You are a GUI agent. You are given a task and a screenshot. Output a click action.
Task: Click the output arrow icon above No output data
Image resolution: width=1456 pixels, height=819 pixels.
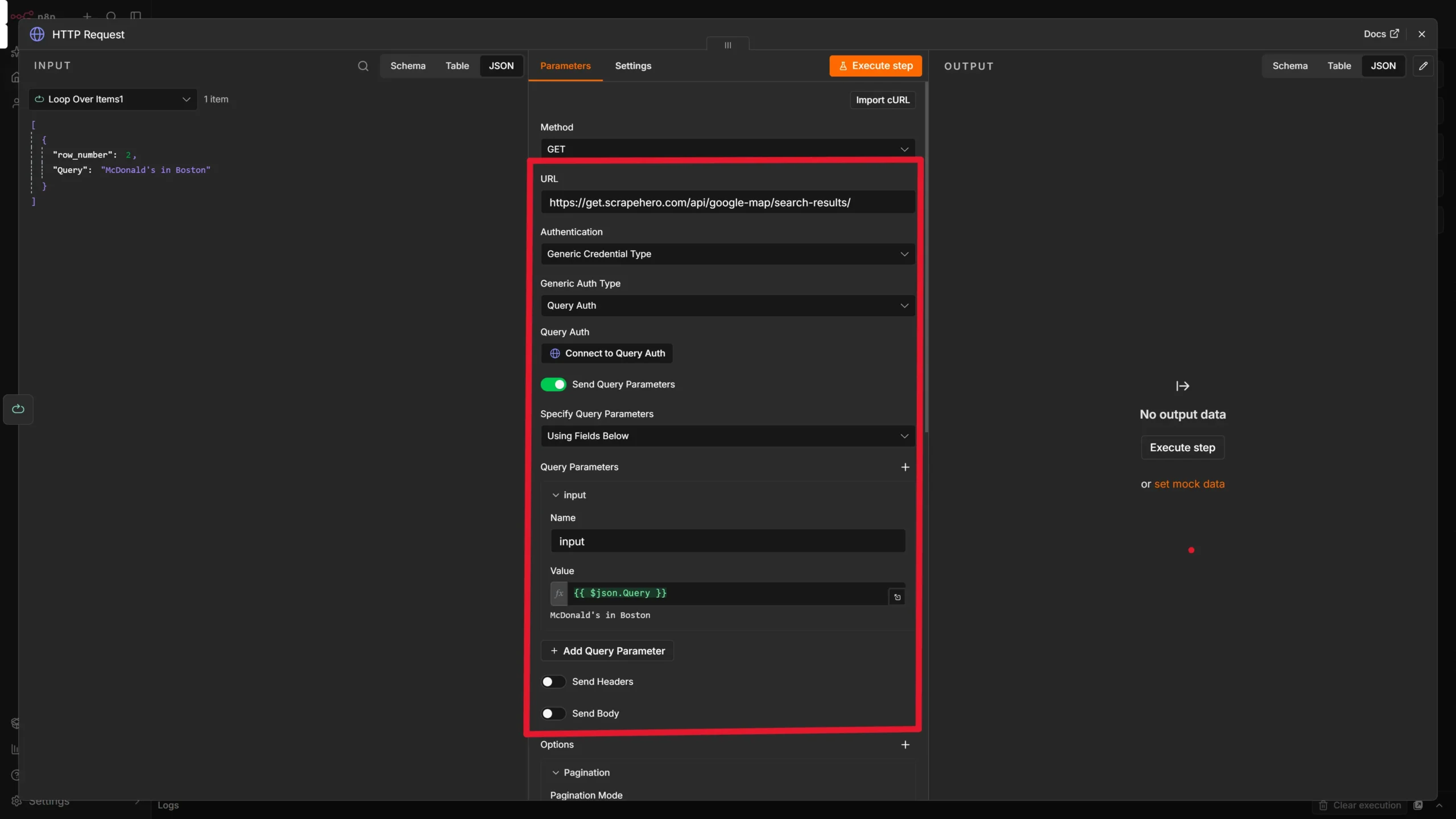[1182, 386]
